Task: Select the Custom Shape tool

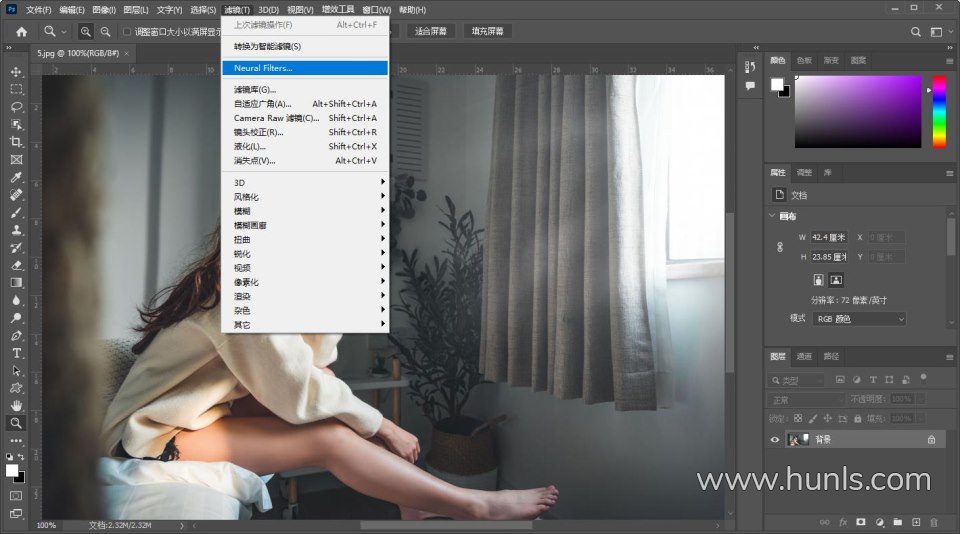Action: point(17,388)
